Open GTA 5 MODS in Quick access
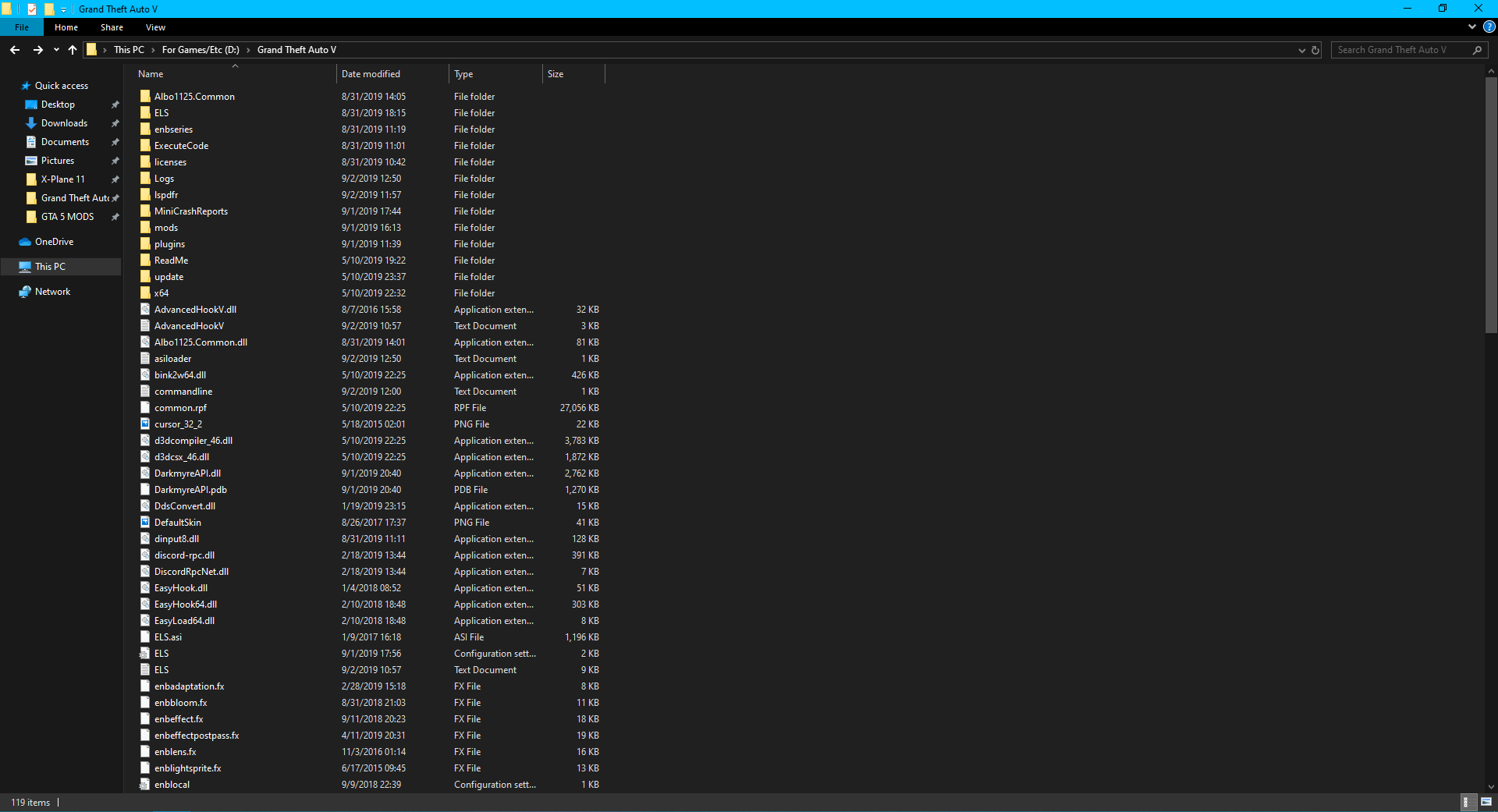1498x812 pixels. tap(67, 217)
